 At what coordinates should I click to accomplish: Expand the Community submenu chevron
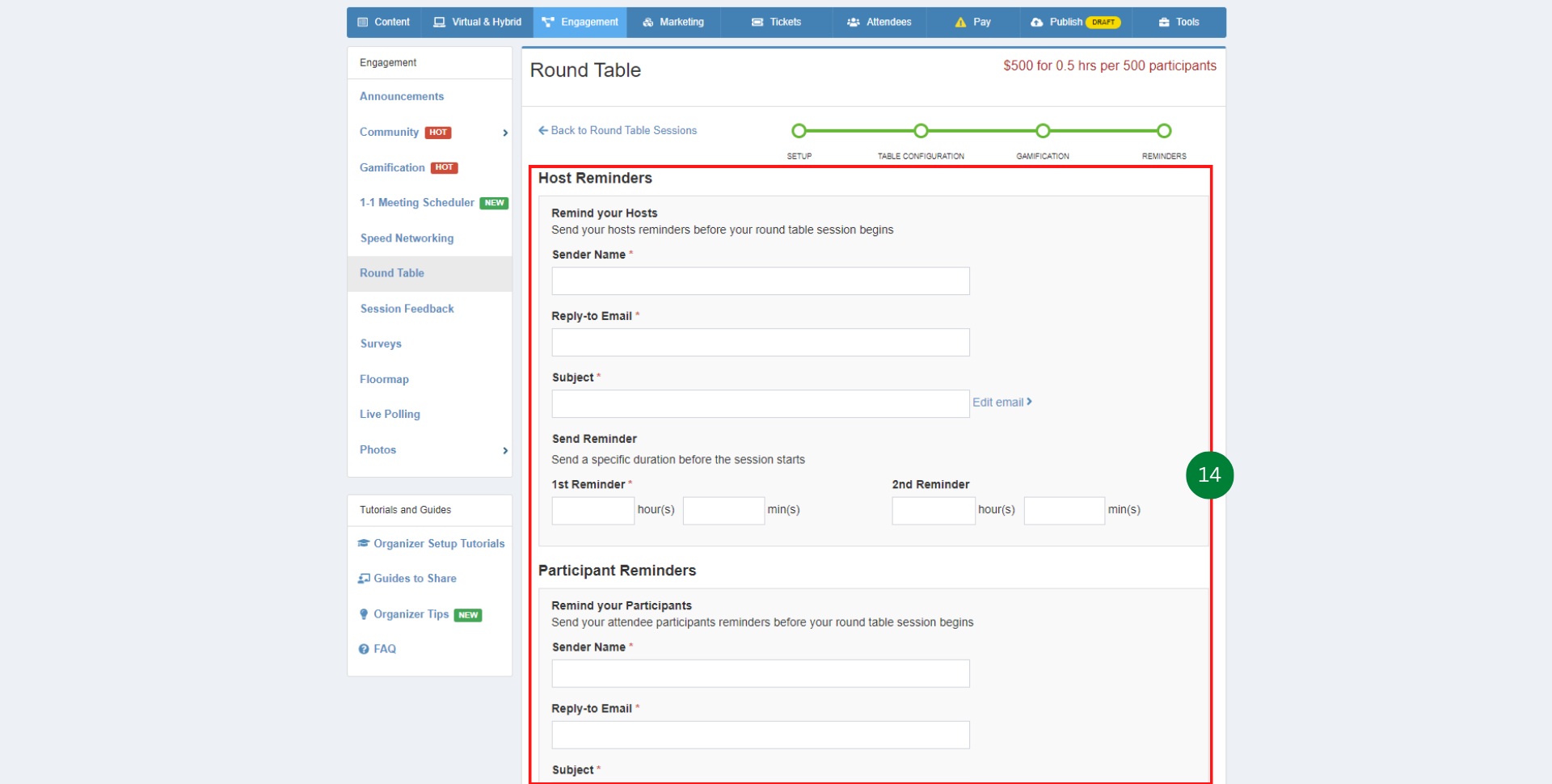tap(505, 133)
